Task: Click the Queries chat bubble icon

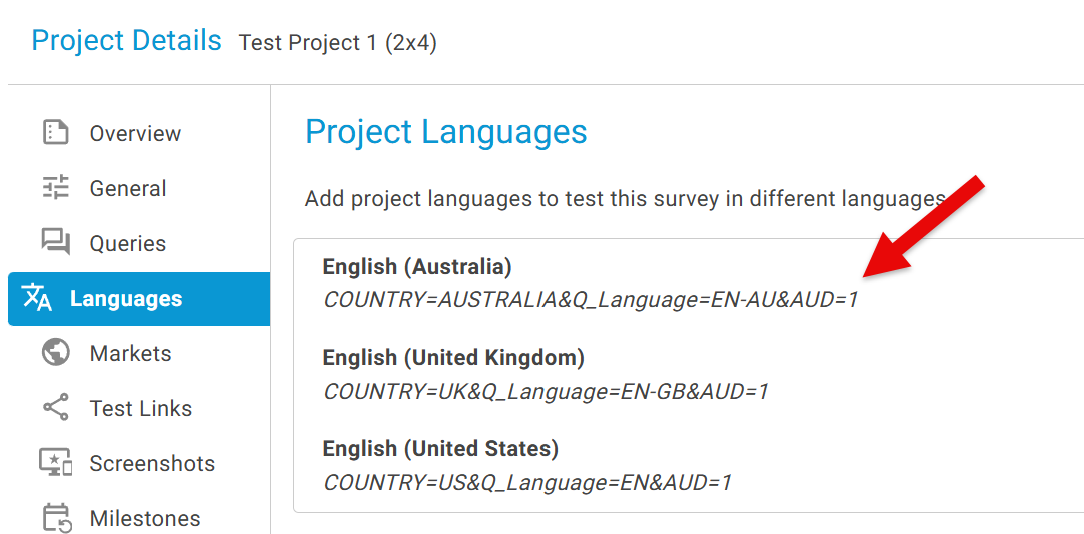Action: [x=56, y=242]
